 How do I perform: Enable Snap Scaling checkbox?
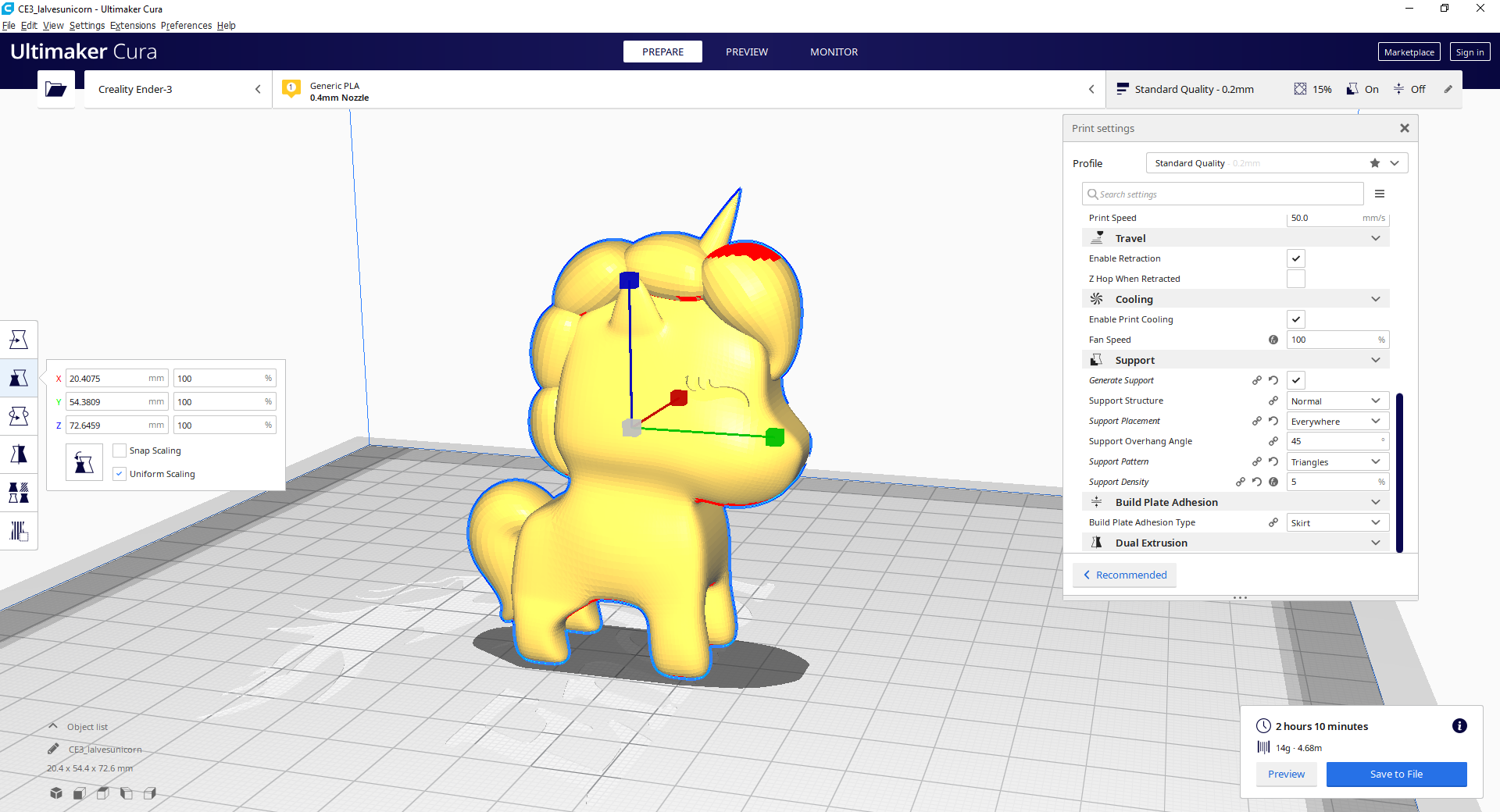120,451
